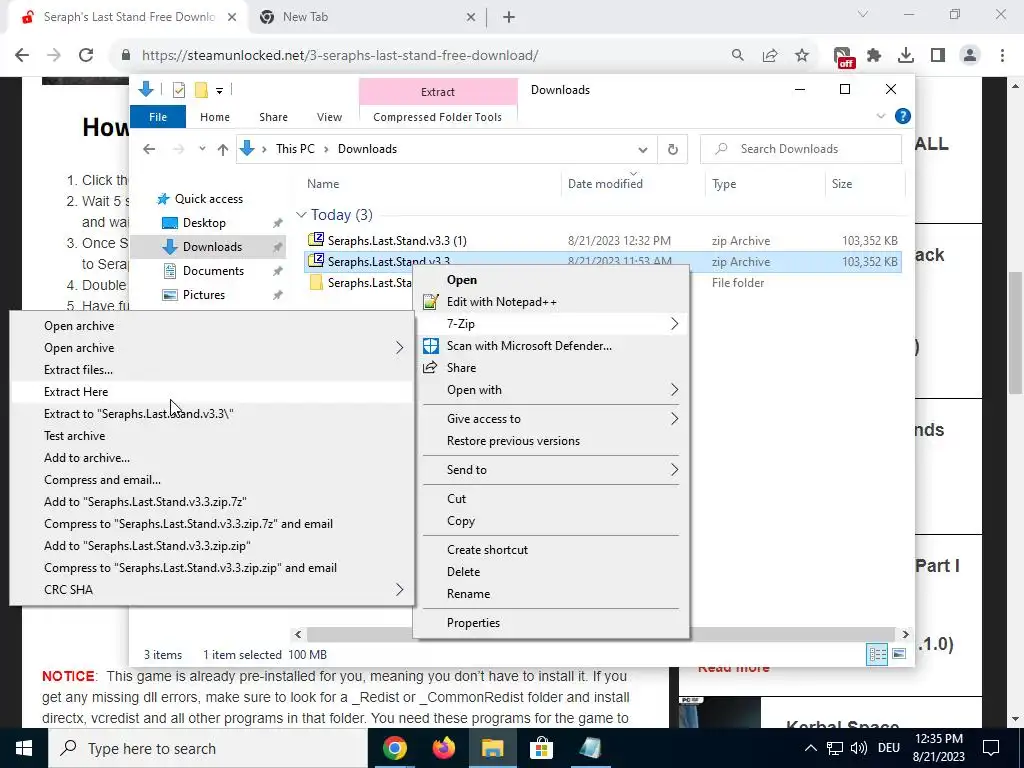This screenshot has height=768, width=1024.
Task: Open the Chrome downloads icon
Action: pos(906,56)
